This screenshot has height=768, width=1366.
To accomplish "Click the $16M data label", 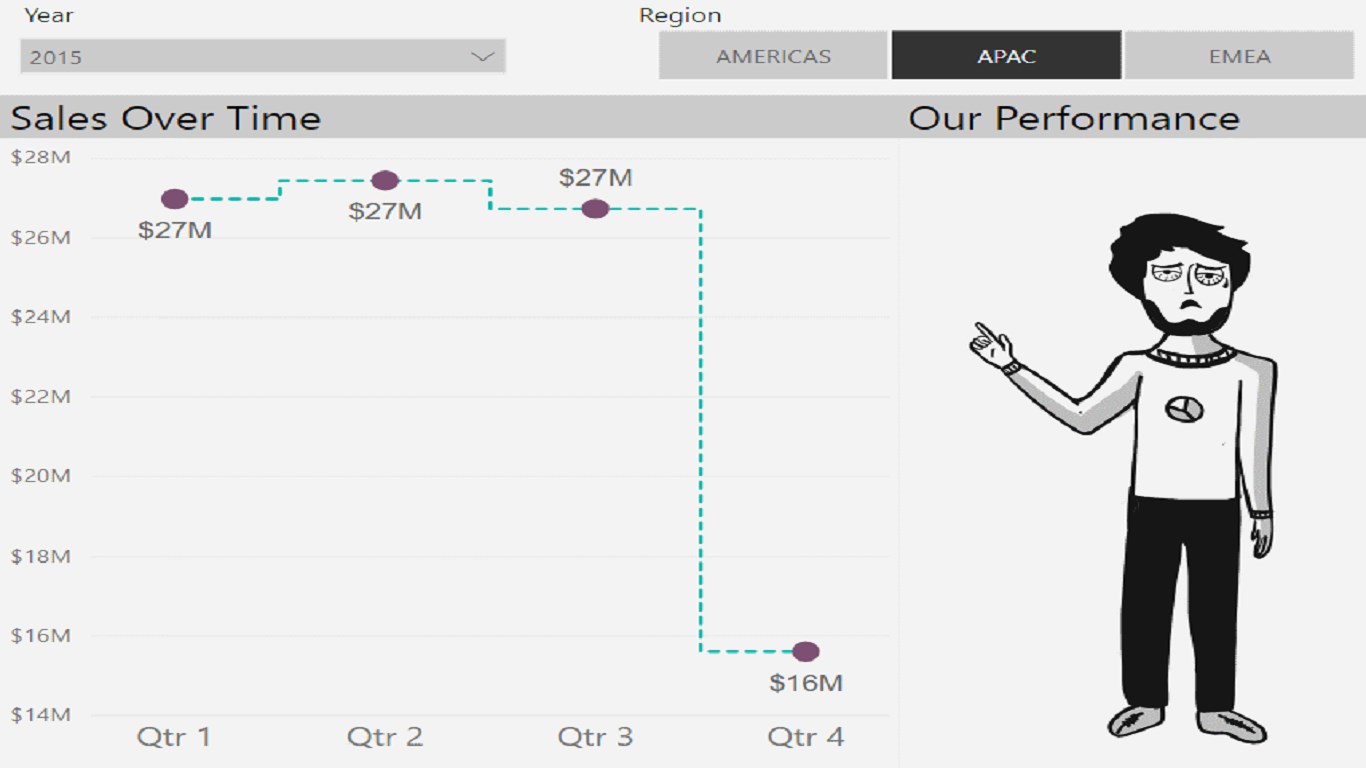I will 806,683.
